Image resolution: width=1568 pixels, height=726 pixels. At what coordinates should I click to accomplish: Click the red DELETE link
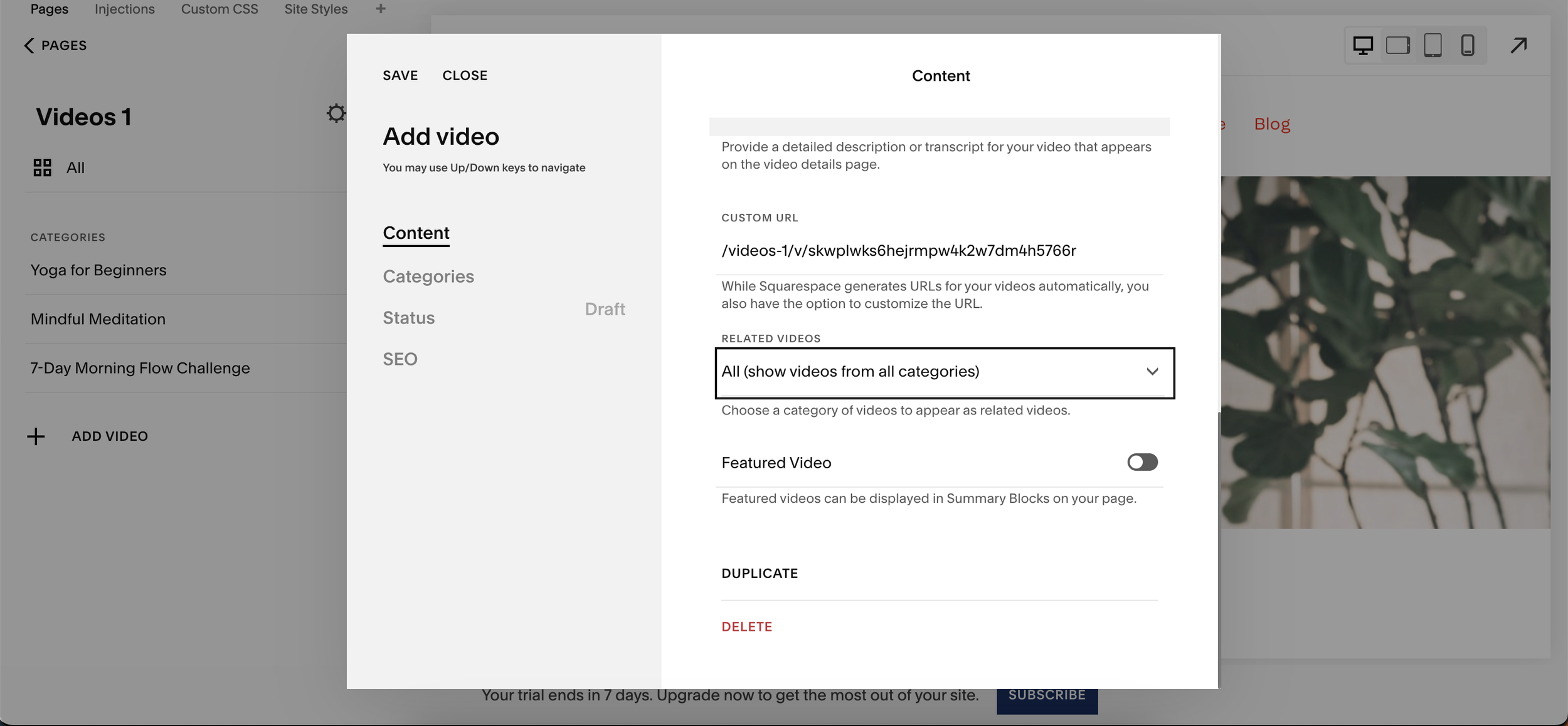(746, 627)
